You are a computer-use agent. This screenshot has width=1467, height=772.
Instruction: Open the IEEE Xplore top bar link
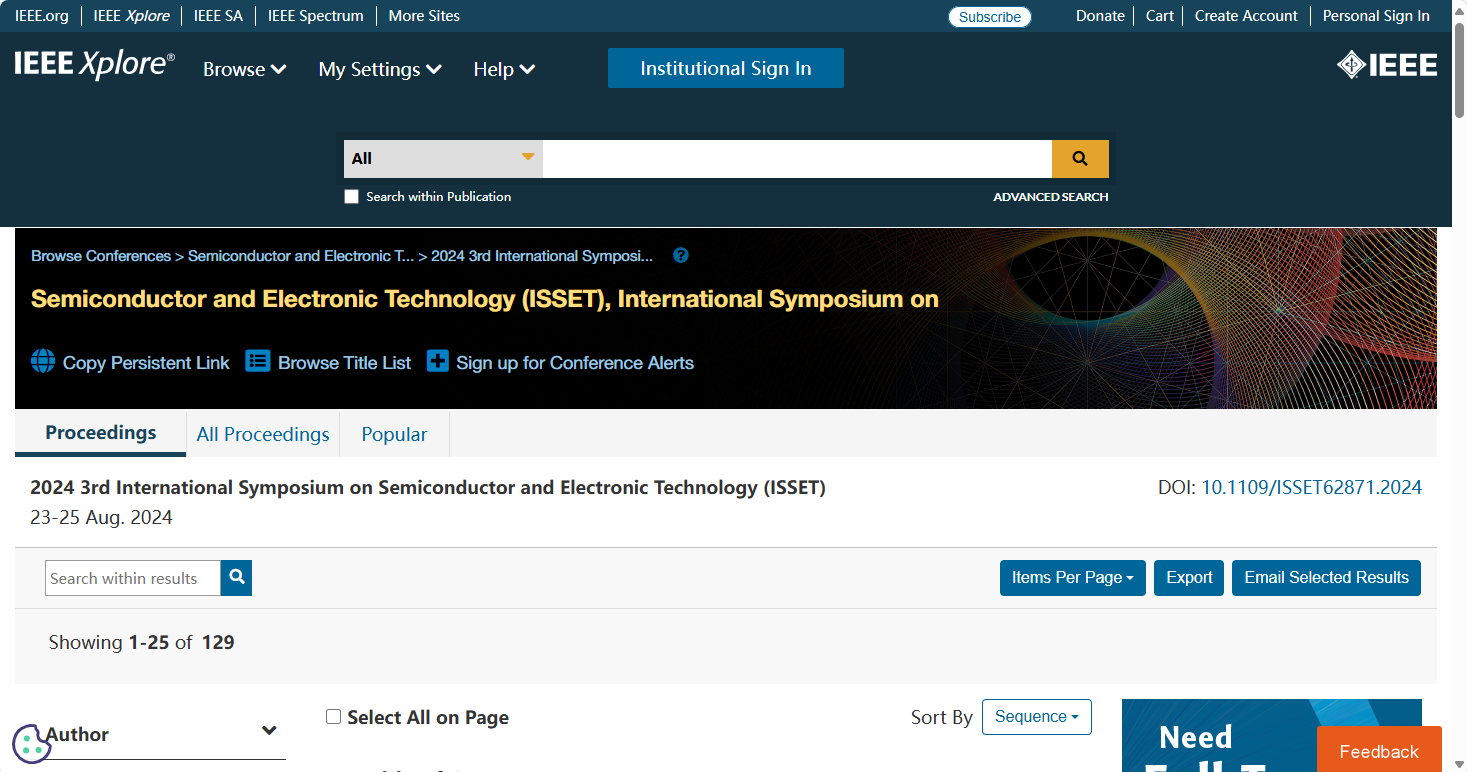(x=131, y=16)
